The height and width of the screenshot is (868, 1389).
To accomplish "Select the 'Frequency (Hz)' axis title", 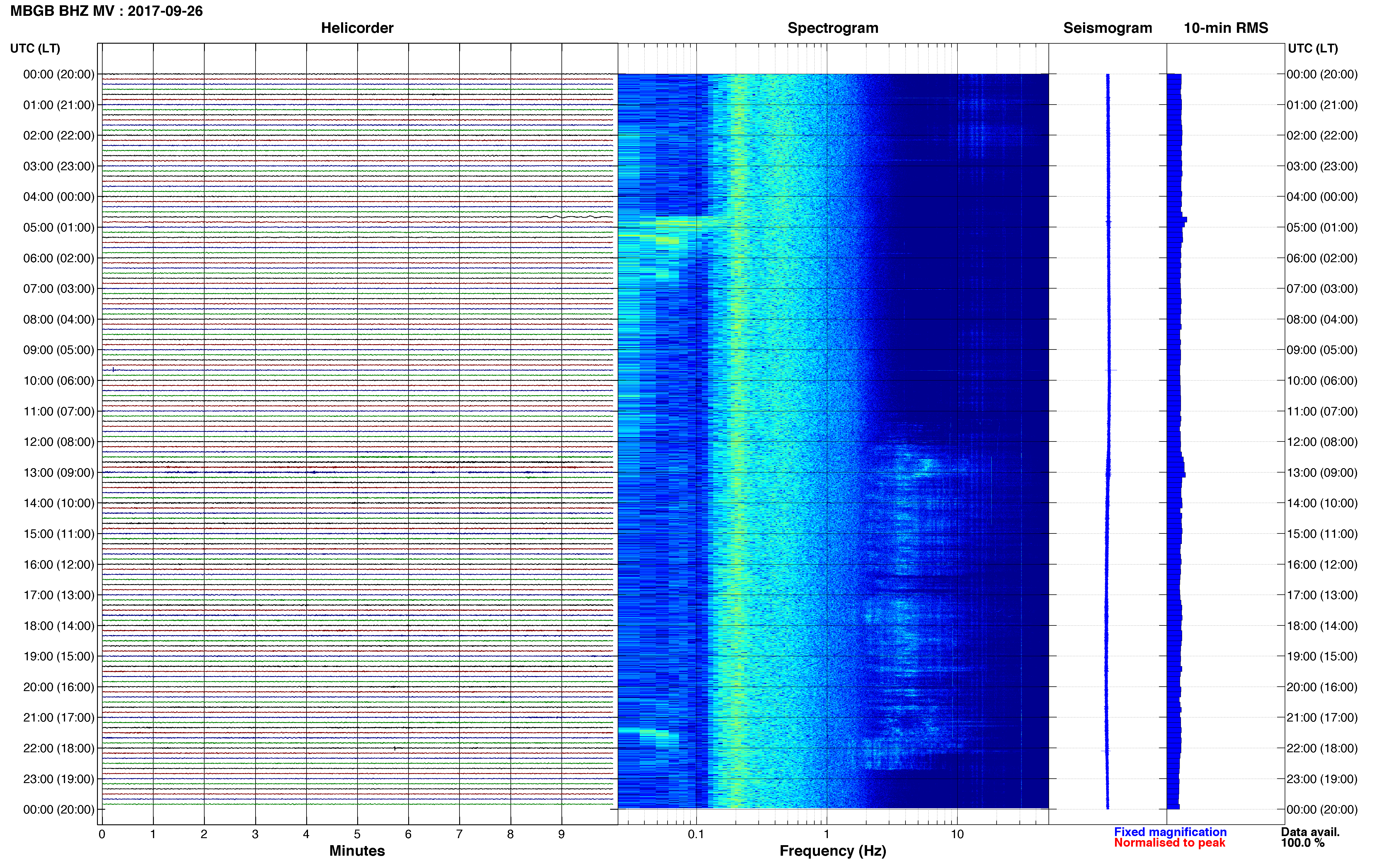I will [x=833, y=851].
